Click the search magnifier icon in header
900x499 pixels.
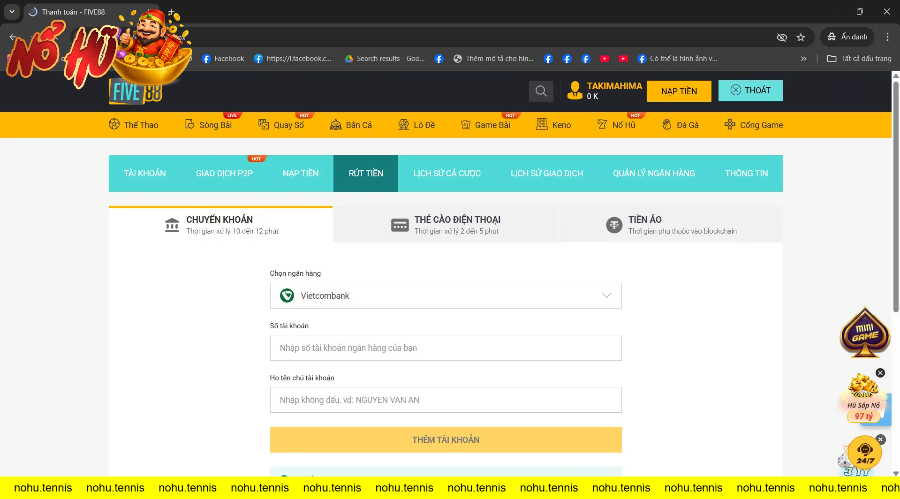pos(541,91)
